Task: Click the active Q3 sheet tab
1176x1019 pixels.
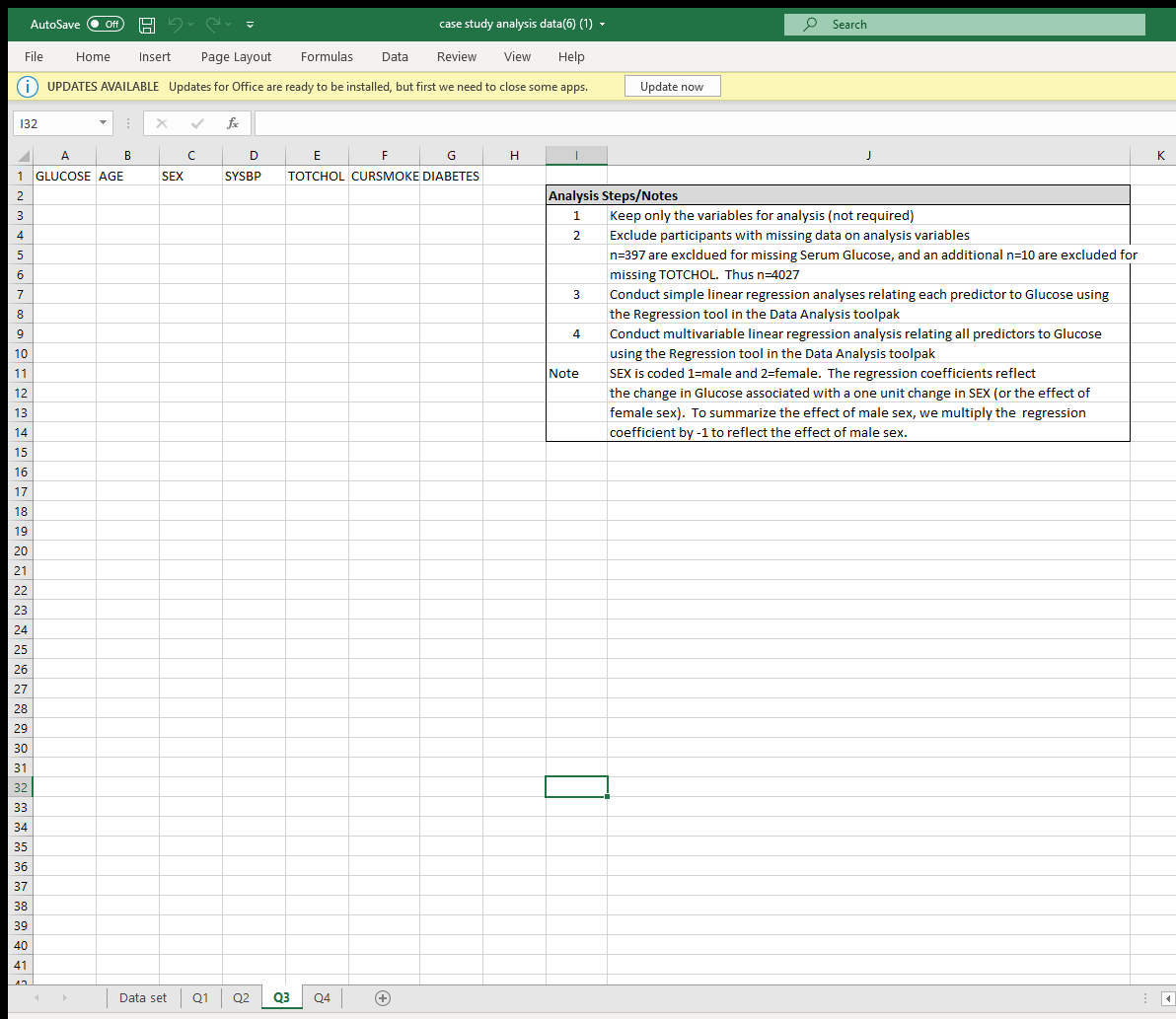Action: coord(281,998)
